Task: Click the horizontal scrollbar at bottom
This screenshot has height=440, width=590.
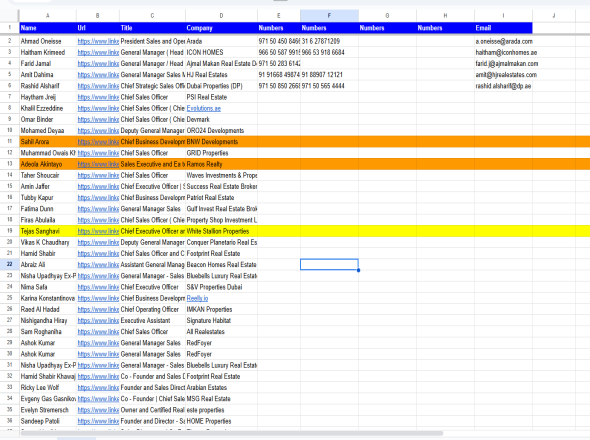Action: (231, 433)
